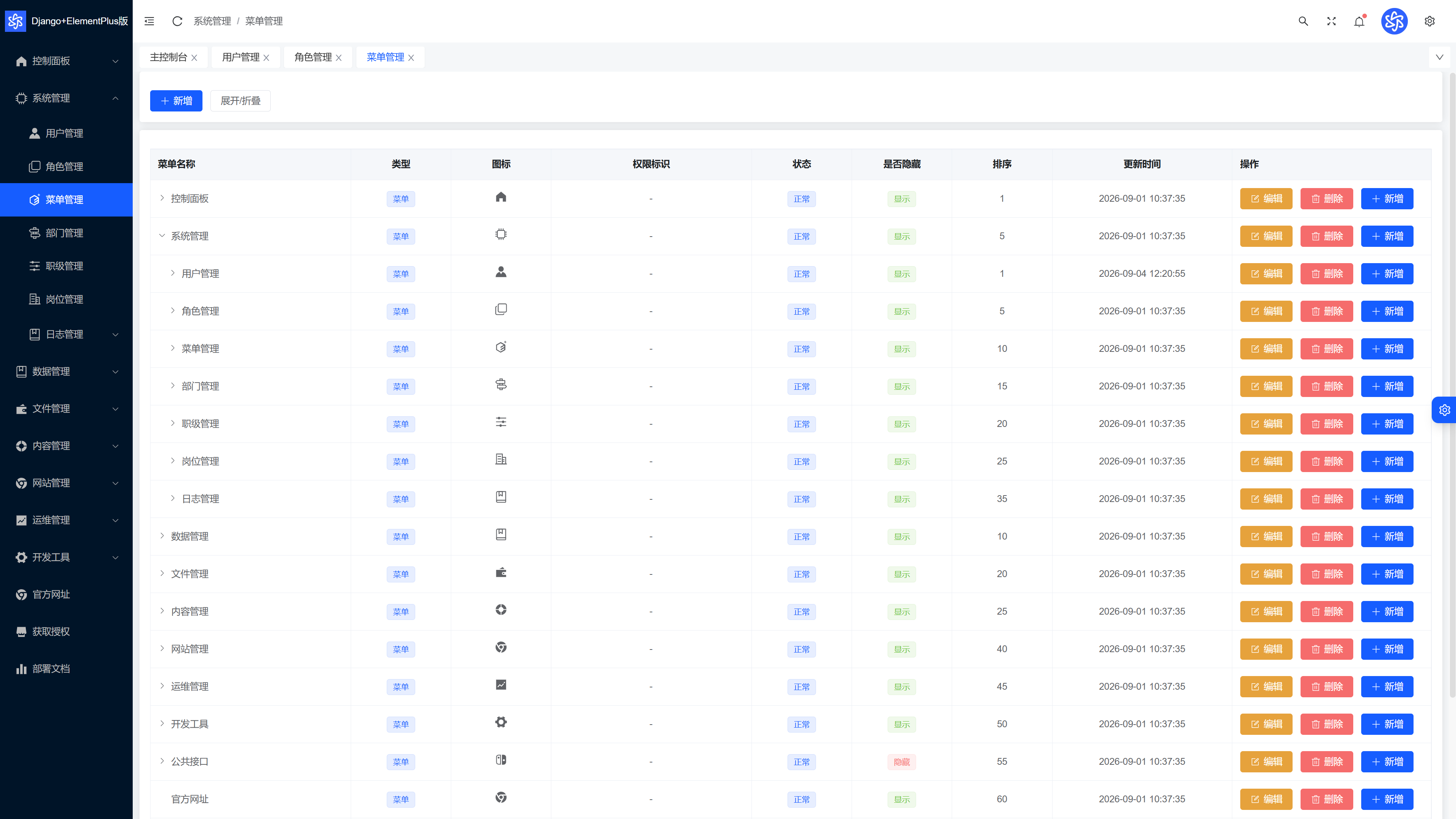Open 部门管理 in the sidebar
Viewport: 1456px width, 819px height.
pyautogui.click(x=66, y=233)
